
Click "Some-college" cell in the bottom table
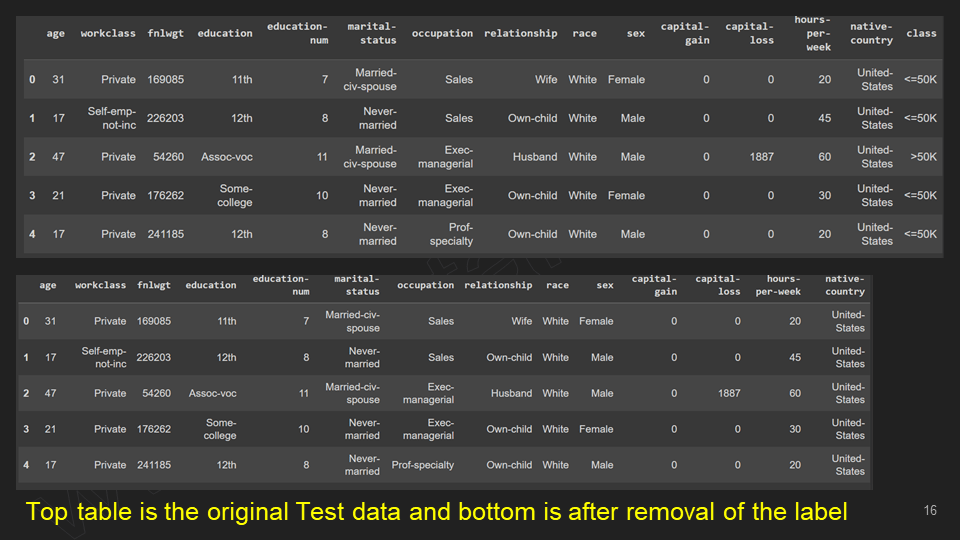pos(220,429)
